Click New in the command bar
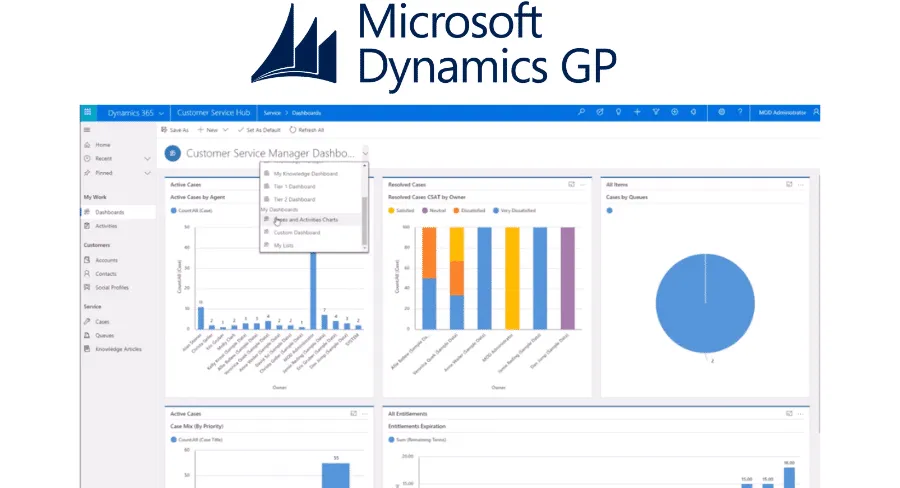900x488 pixels. 208,130
